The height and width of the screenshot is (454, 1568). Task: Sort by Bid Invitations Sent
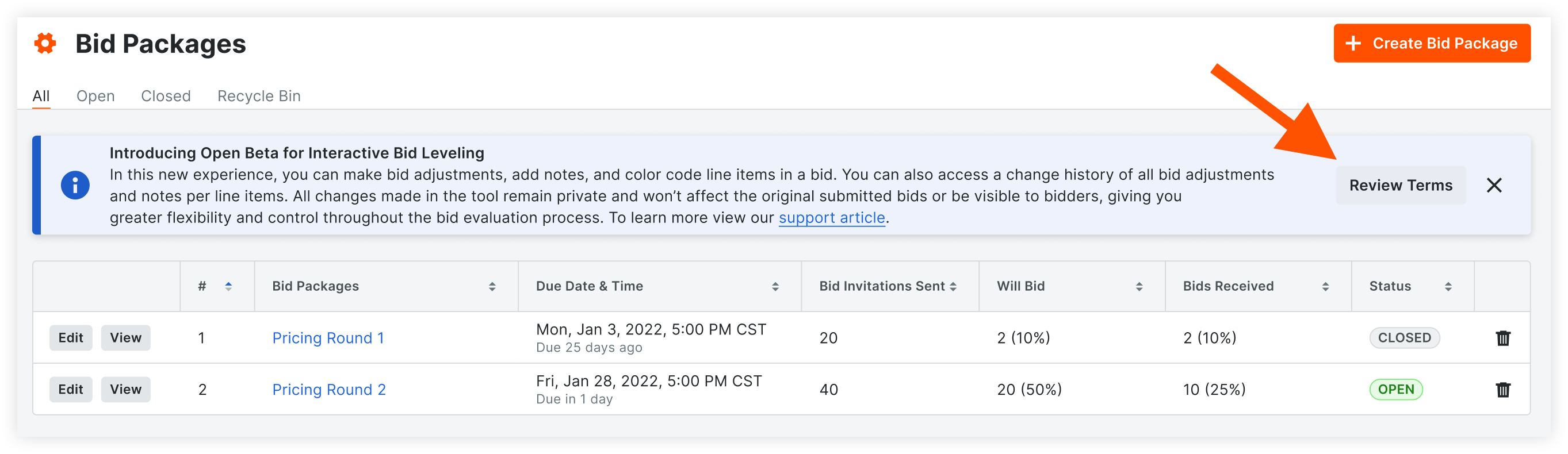tap(953, 286)
